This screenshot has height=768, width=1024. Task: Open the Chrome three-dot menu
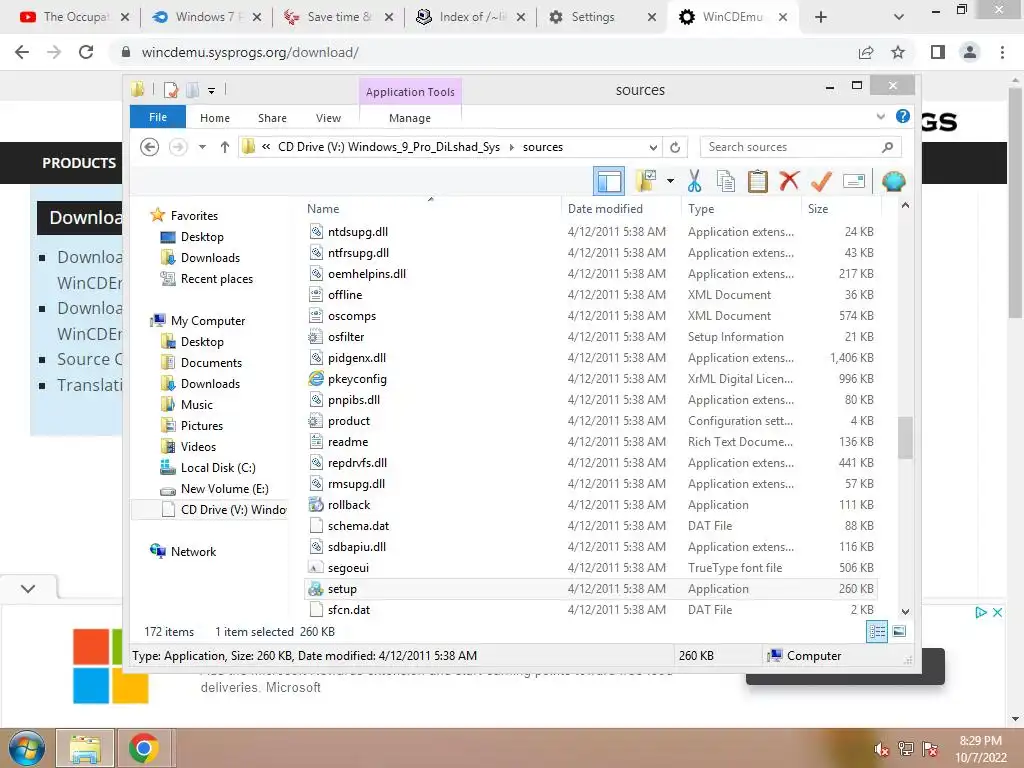coord(1002,52)
